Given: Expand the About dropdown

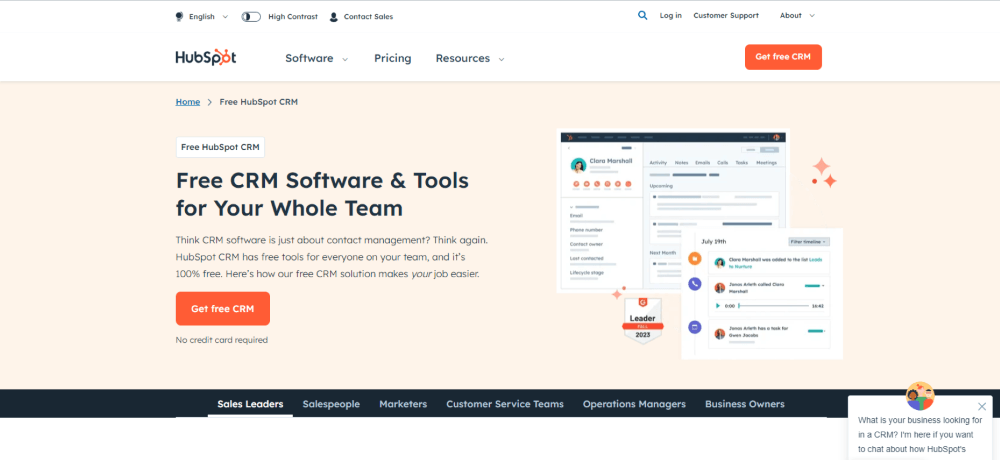Looking at the screenshot, I should coord(797,15).
